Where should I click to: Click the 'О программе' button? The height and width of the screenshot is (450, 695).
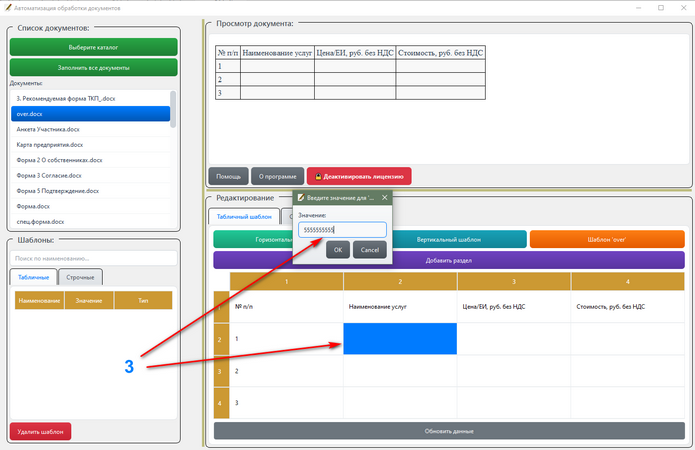[277, 176]
